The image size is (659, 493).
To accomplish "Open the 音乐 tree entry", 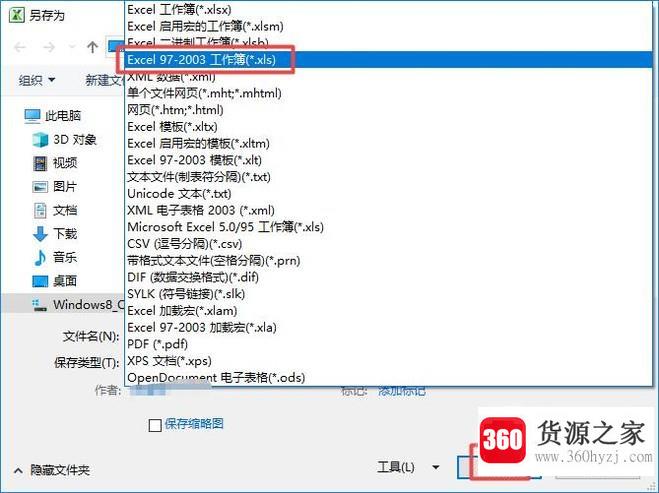I will point(65,257).
